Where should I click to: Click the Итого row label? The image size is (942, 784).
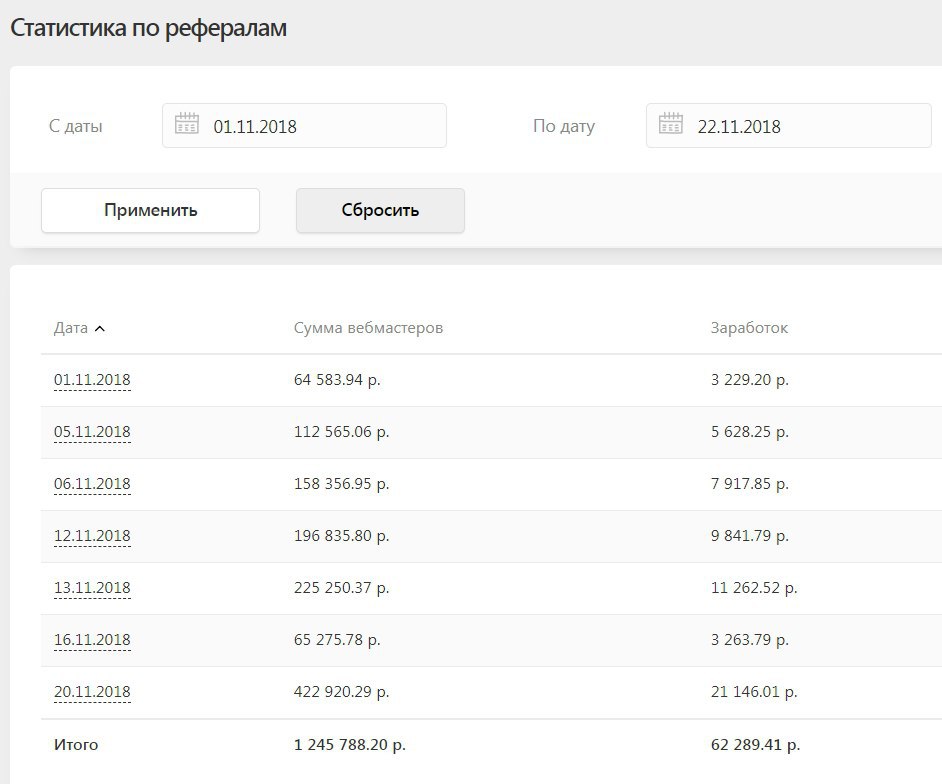point(76,745)
